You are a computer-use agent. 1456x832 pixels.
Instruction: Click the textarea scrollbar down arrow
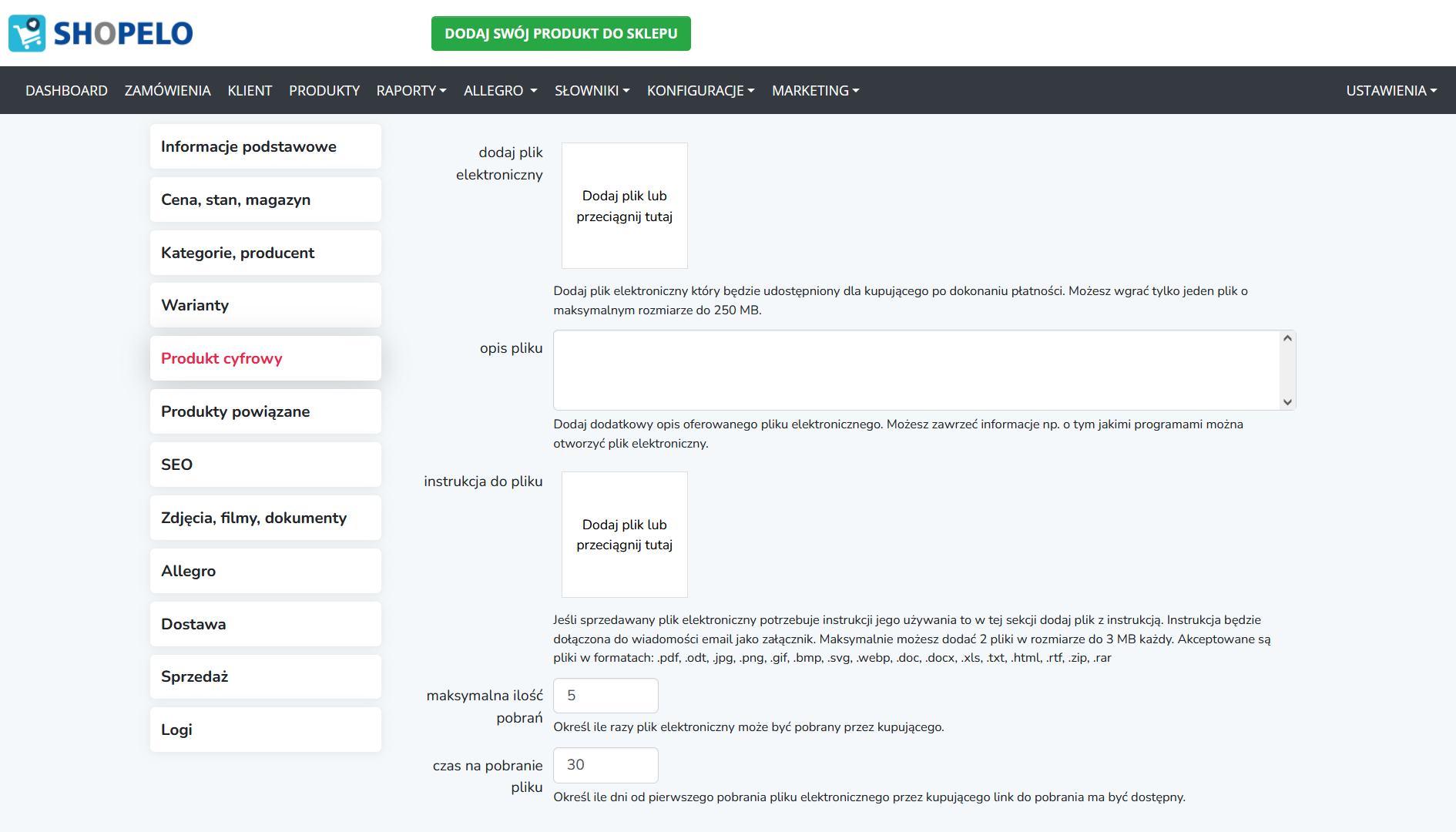pos(1287,402)
